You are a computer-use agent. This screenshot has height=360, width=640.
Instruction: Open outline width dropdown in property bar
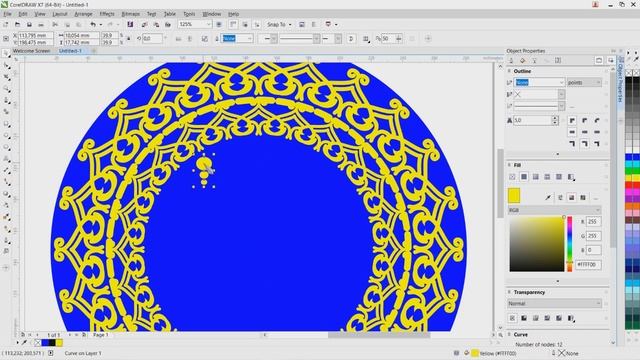pyautogui.click(x=249, y=39)
